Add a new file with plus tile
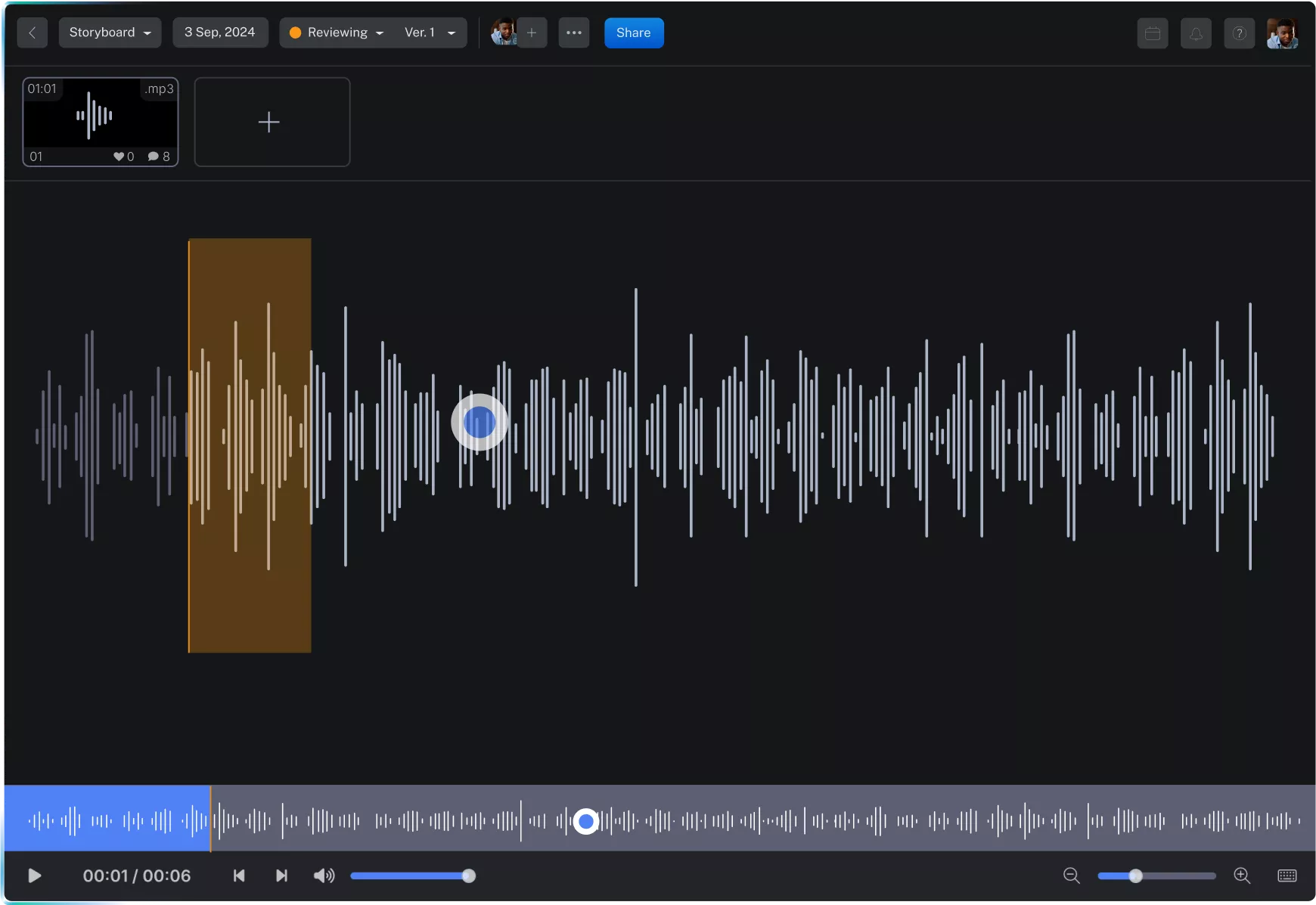Screen dimensions: 1316x905 click(272, 122)
